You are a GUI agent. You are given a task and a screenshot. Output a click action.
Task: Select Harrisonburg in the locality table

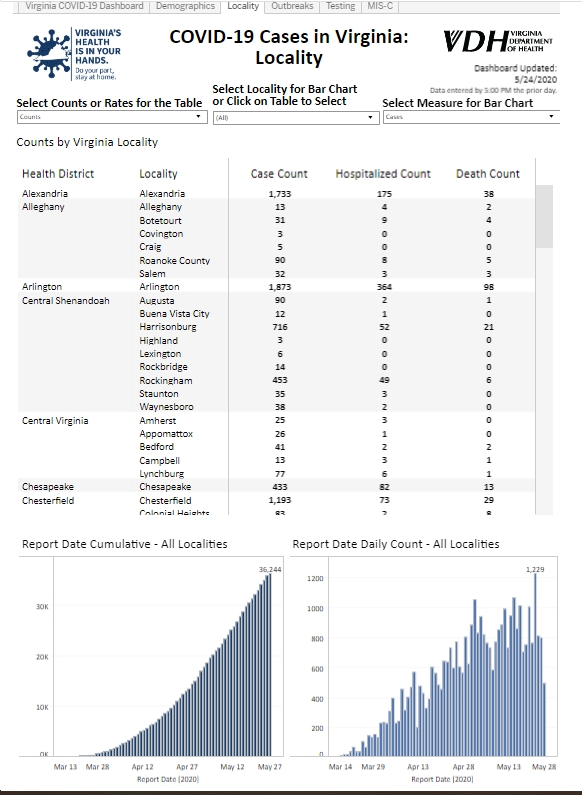[x=168, y=327]
